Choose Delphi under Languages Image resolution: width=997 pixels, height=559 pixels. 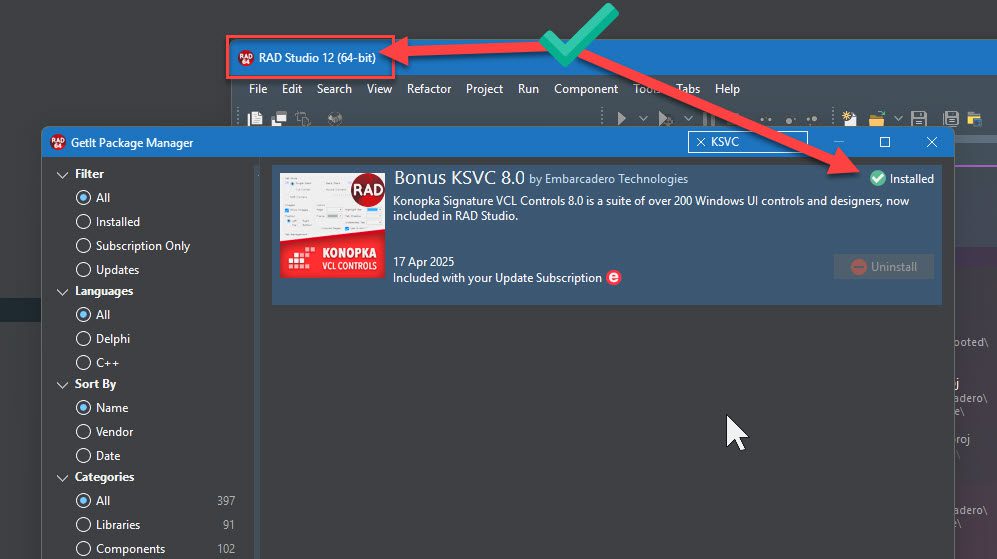pos(83,339)
